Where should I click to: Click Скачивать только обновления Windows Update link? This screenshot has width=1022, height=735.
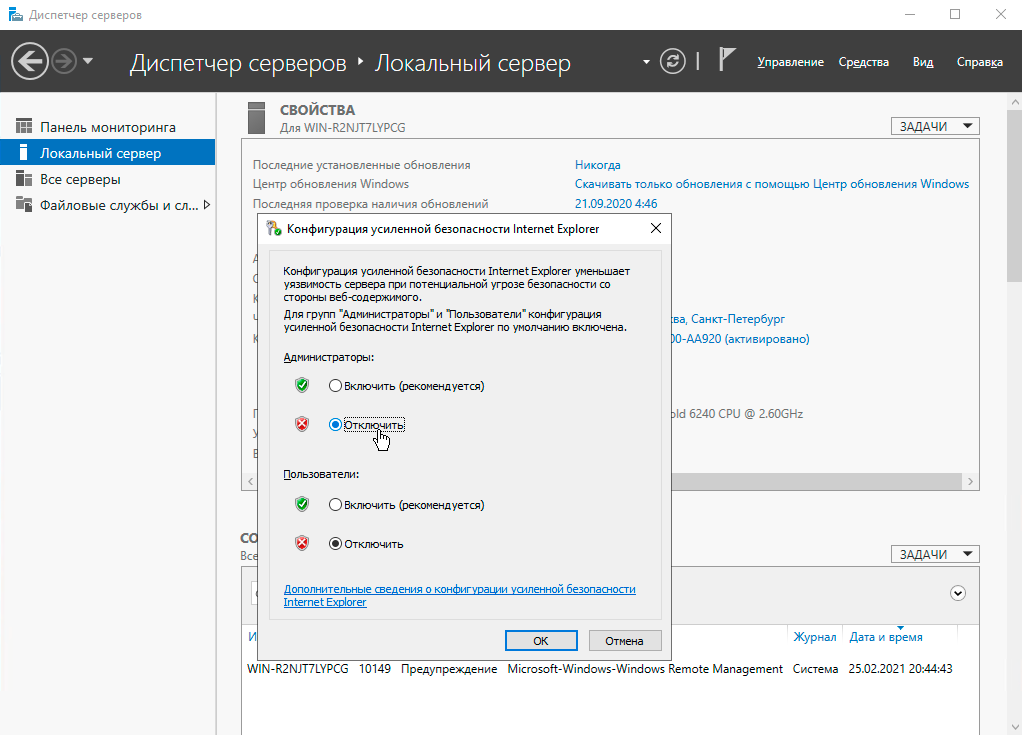pyautogui.click(x=772, y=184)
